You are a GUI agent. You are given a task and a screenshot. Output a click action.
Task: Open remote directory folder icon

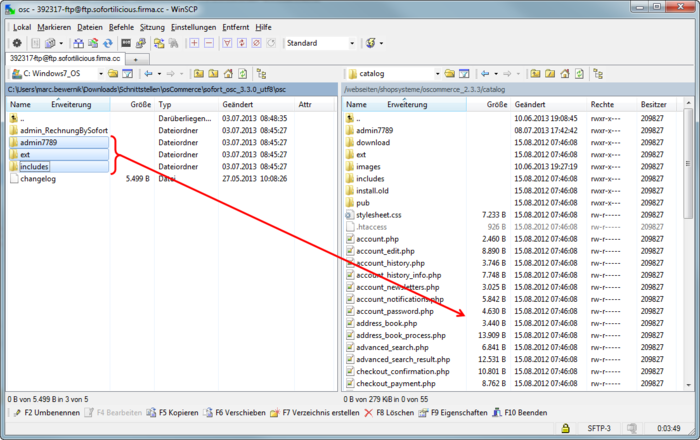point(450,74)
